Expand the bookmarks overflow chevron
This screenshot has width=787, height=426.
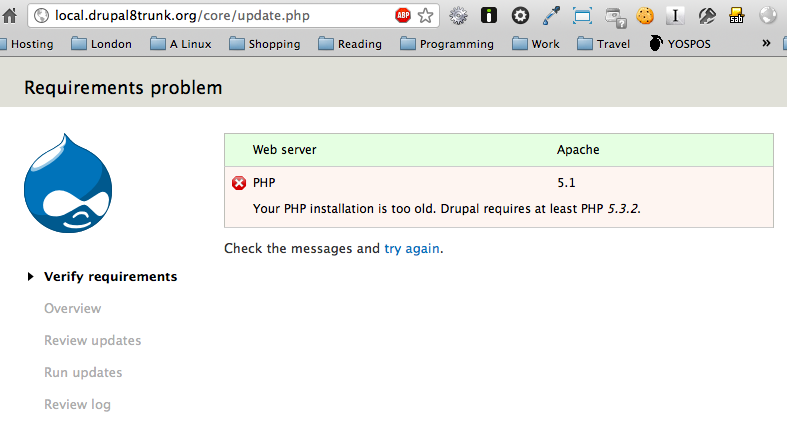coord(766,43)
